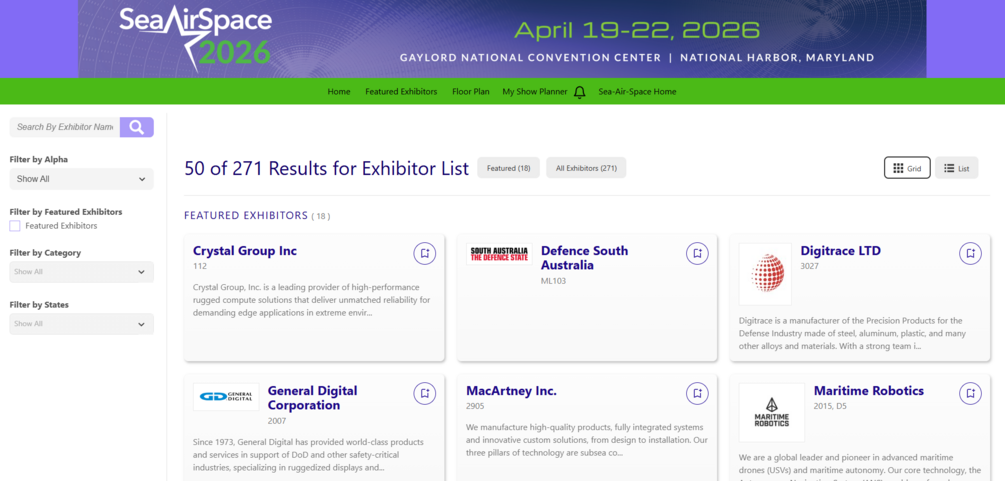Click the April 19-22, 2026 banner text
This screenshot has width=1005, height=481.
point(637,30)
